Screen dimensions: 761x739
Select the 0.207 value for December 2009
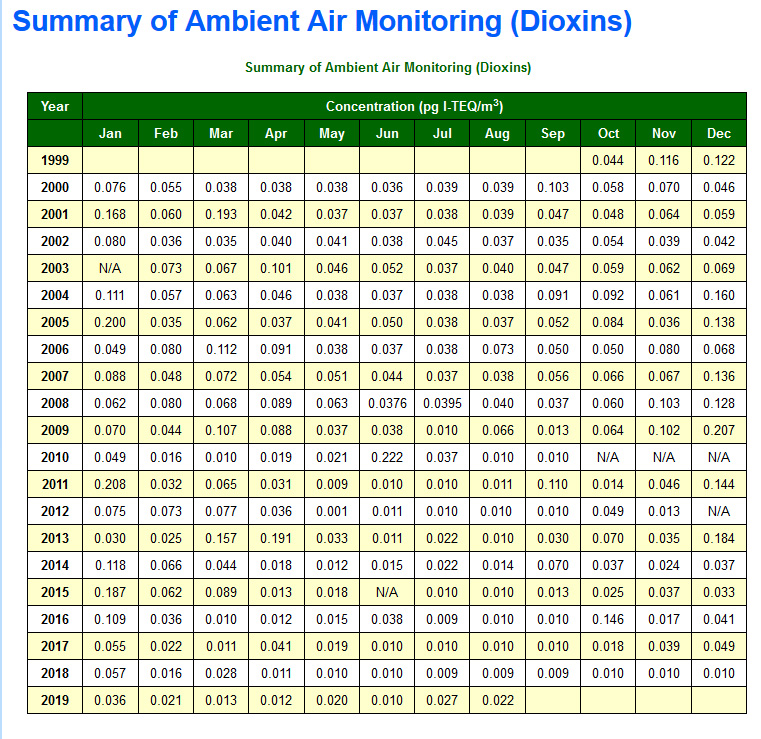(718, 430)
